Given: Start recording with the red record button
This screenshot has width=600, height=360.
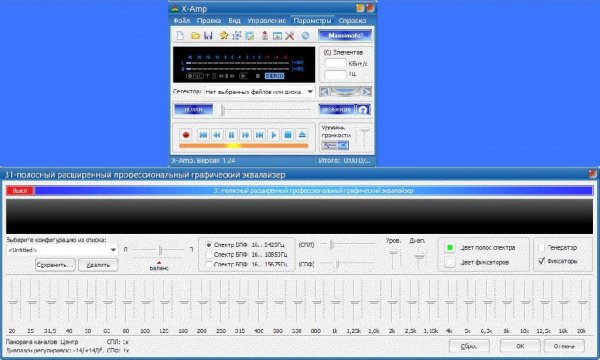Looking at the screenshot, I should tap(186, 135).
